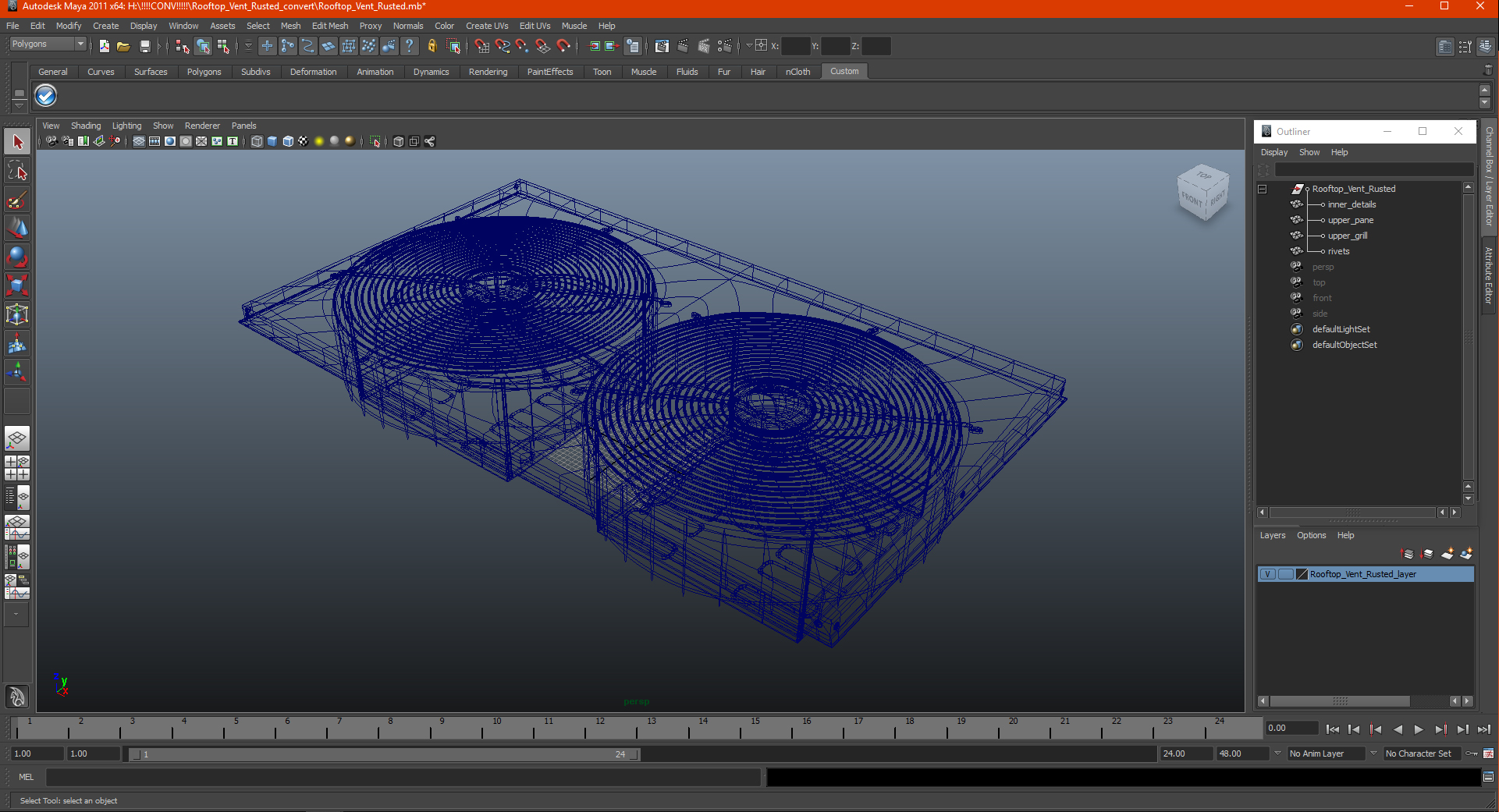The image size is (1499, 812).
Task: Choose the Paint Selection tool
Action: coord(17,200)
